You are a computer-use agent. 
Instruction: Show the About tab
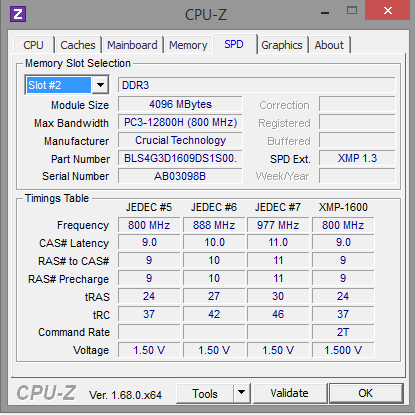(329, 45)
